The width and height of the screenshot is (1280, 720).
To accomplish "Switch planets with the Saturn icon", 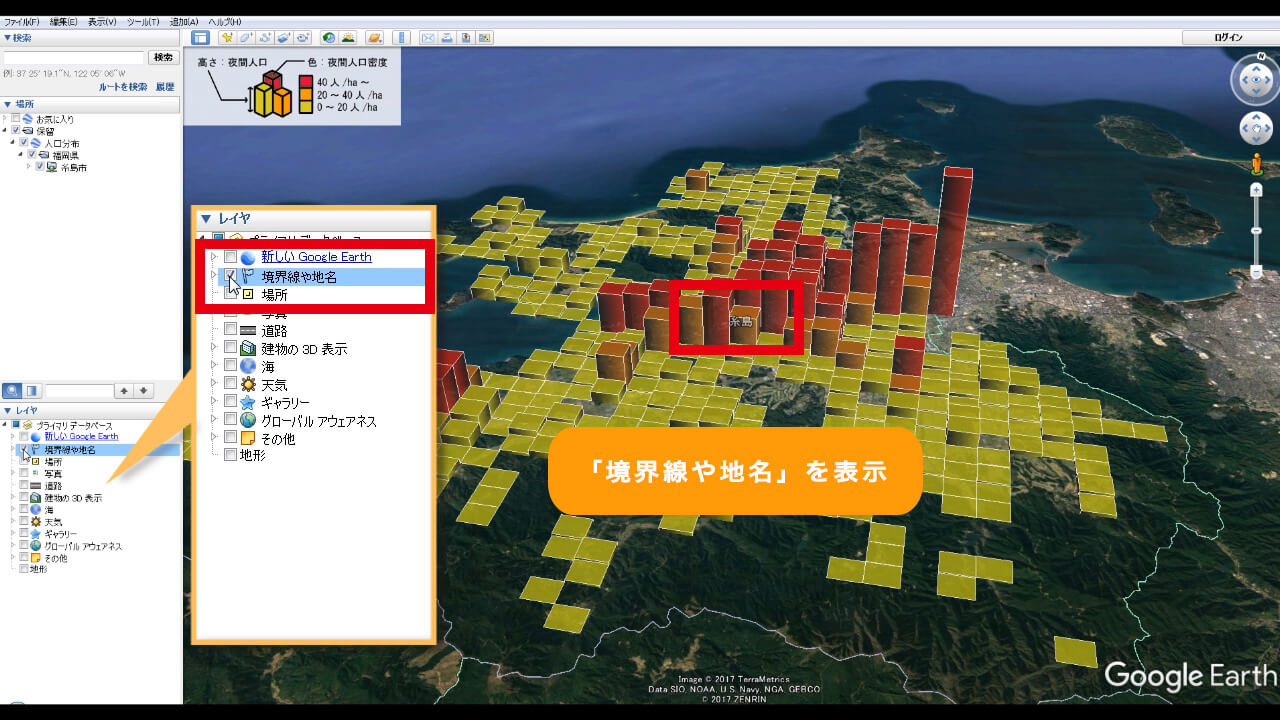I will tap(375, 38).
